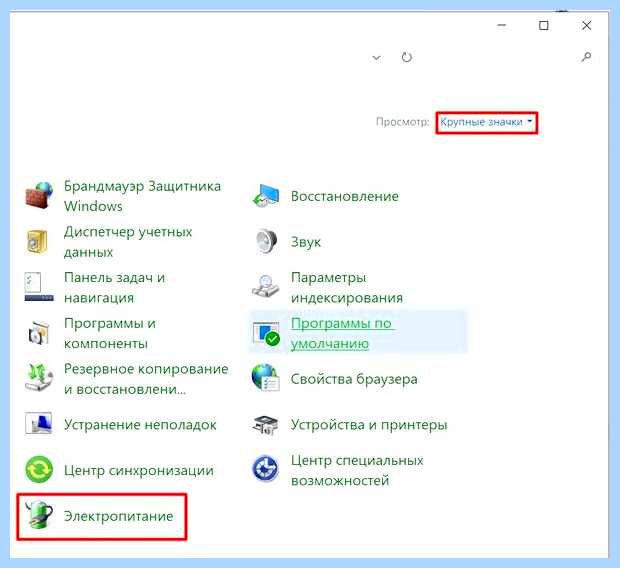This screenshot has height=568, width=620.
Task: Maximize the Control Panel window
Action: [x=544, y=25]
